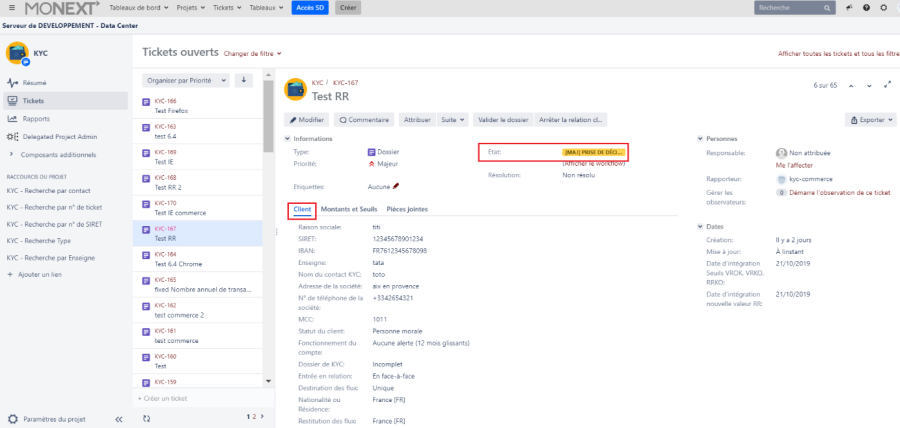Edit labels with the pencil icon

pos(396,185)
